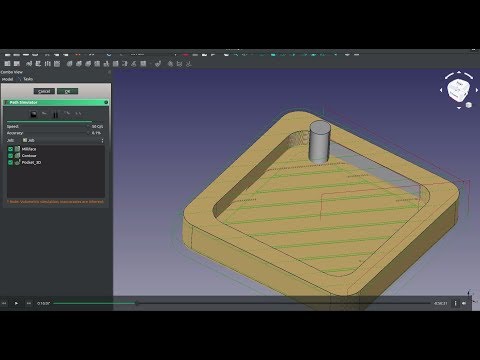Click the video seek bar track
480x360 pixels.
pos(242,303)
